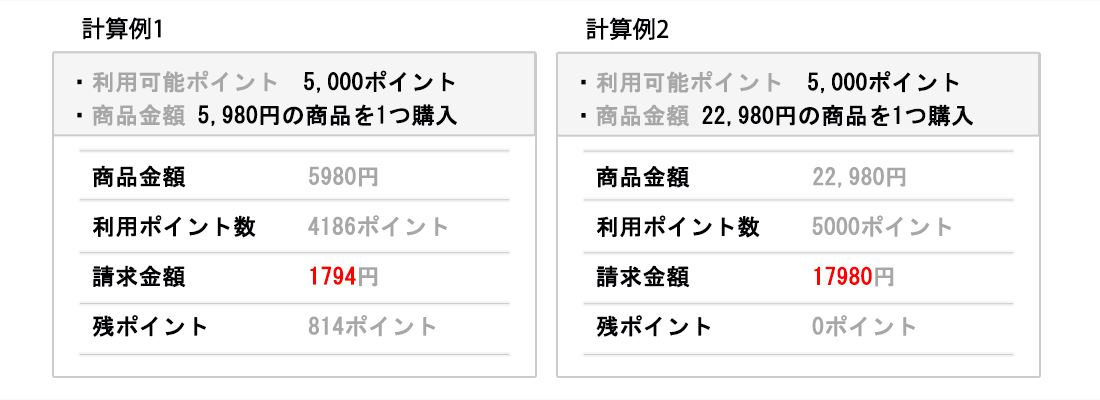The height and width of the screenshot is (400, 1100).
Task: Click the 814ポイント remaining points value
Action: pyautogui.click(x=373, y=326)
